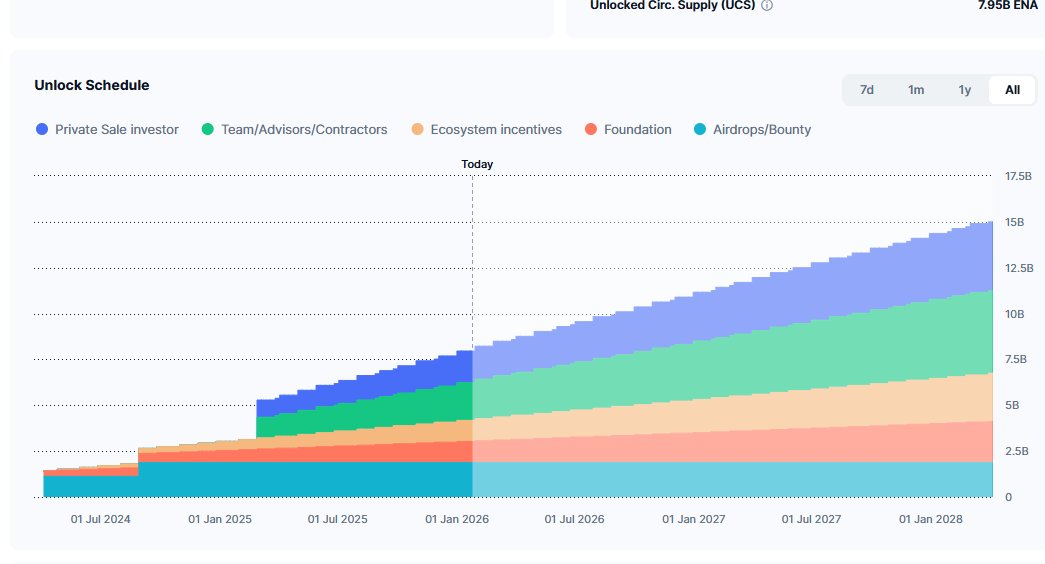
Task: Click the 01 Jul 2027 axis label
Action: (x=811, y=519)
